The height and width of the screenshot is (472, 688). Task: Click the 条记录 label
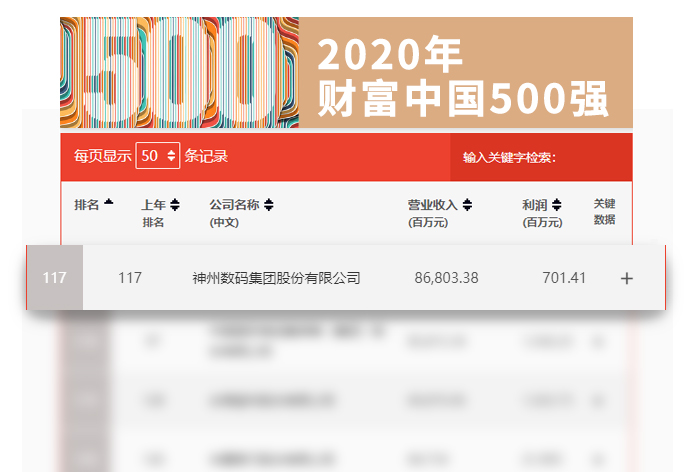point(206,156)
